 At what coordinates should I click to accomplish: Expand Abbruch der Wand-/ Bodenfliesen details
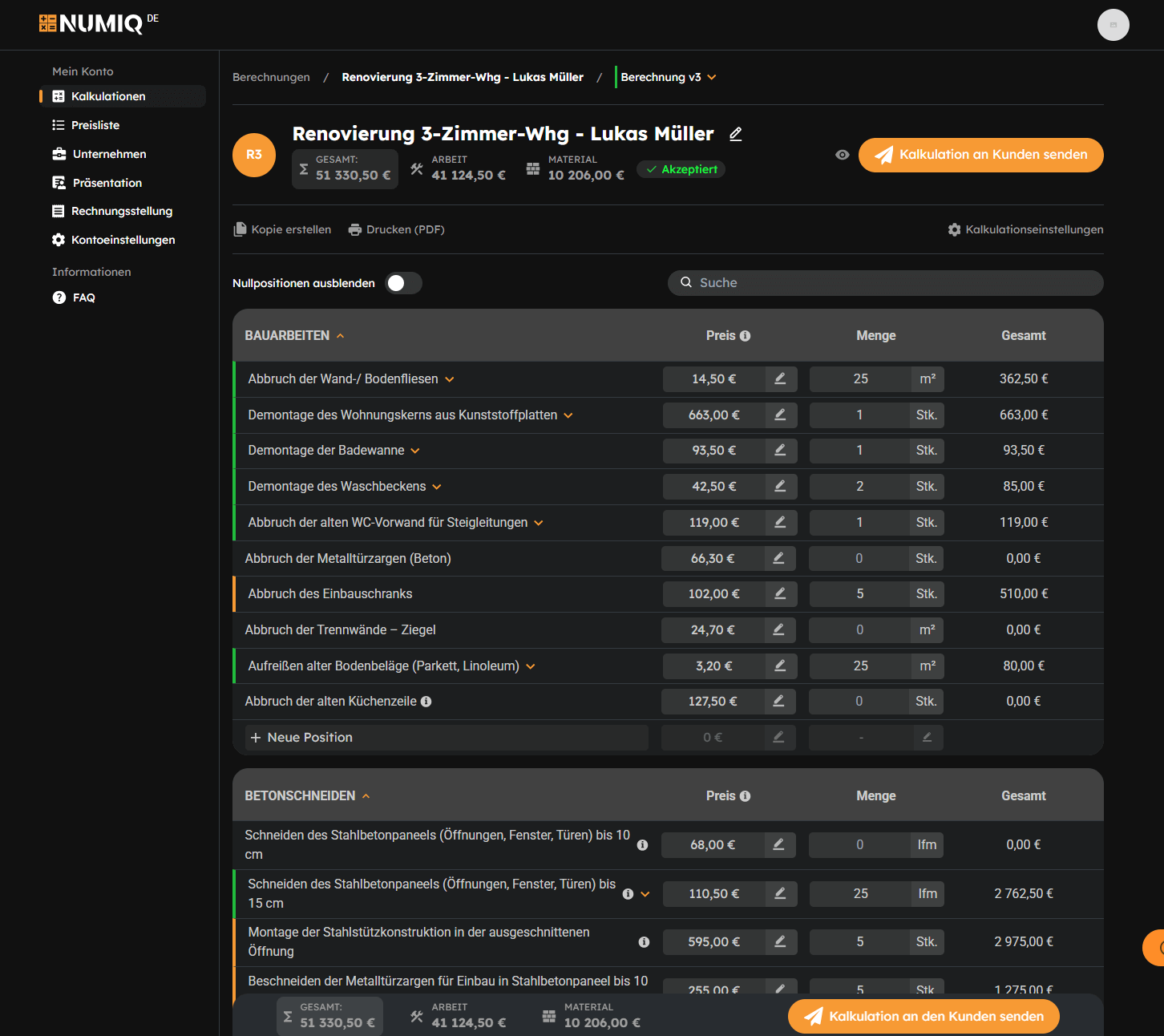point(450,379)
